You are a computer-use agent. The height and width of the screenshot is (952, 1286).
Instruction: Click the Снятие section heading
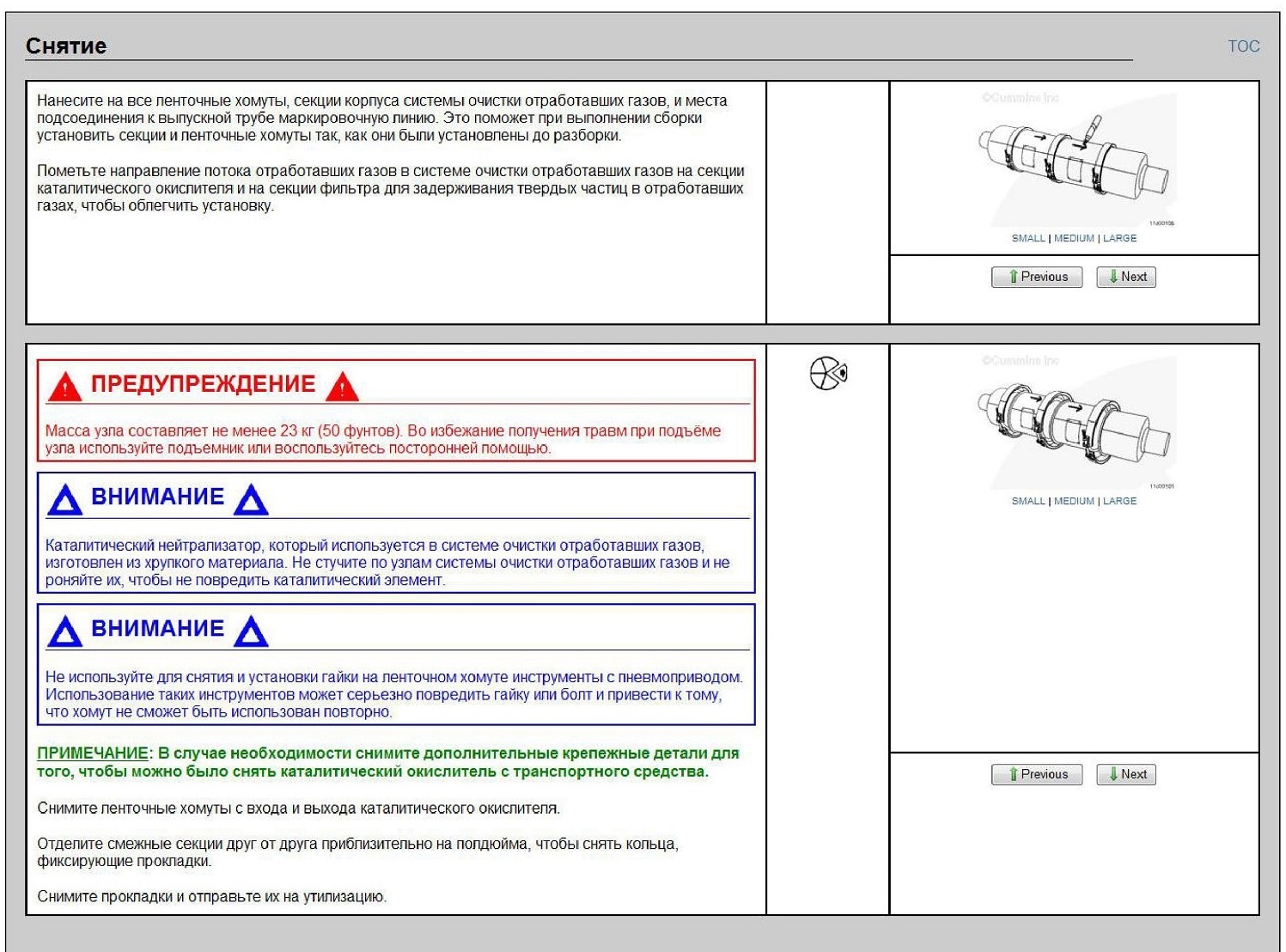click(x=66, y=46)
